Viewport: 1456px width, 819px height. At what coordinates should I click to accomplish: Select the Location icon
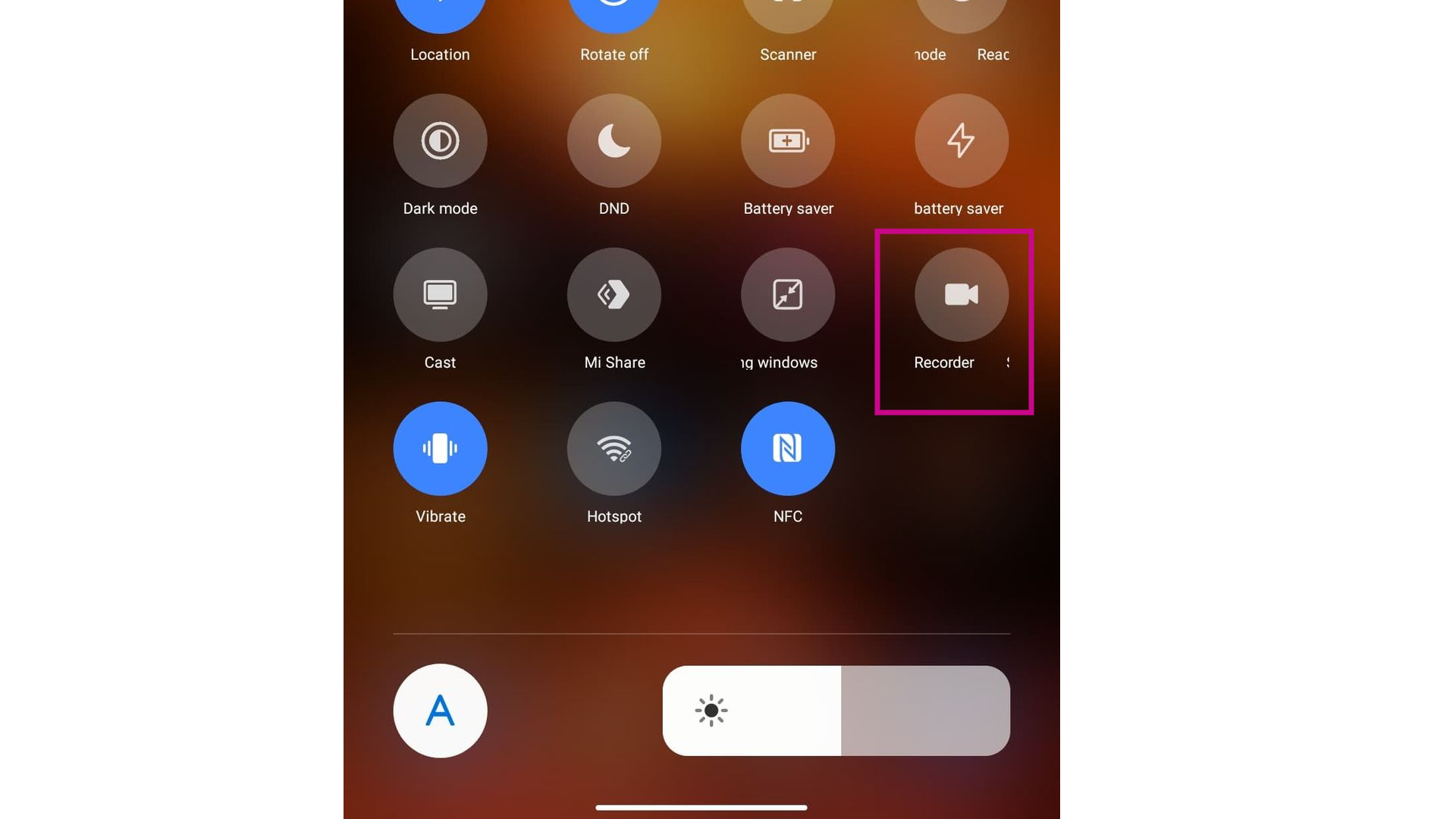pyautogui.click(x=440, y=15)
